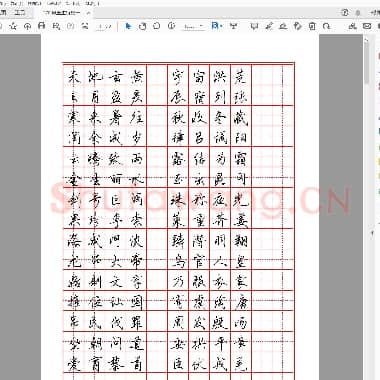
Task: Show notifications with the bell icon
Action: click(x=358, y=13)
